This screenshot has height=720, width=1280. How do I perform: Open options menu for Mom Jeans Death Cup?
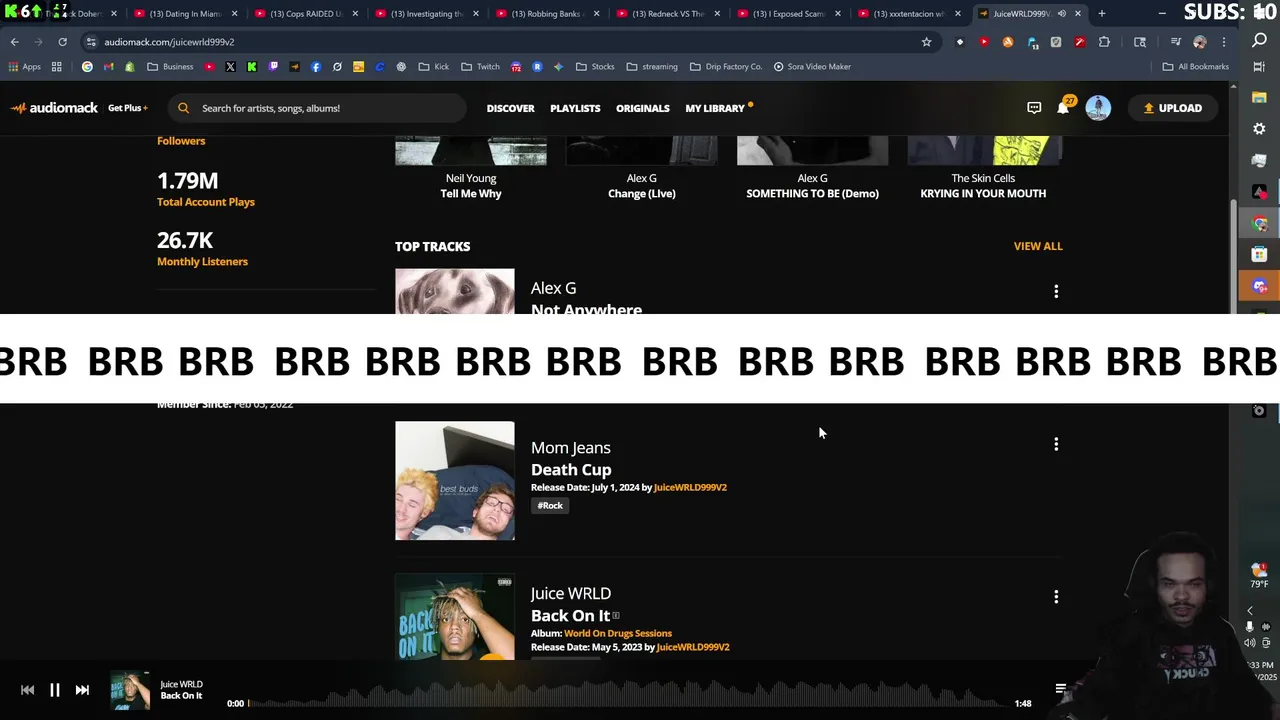pyautogui.click(x=1056, y=444)
